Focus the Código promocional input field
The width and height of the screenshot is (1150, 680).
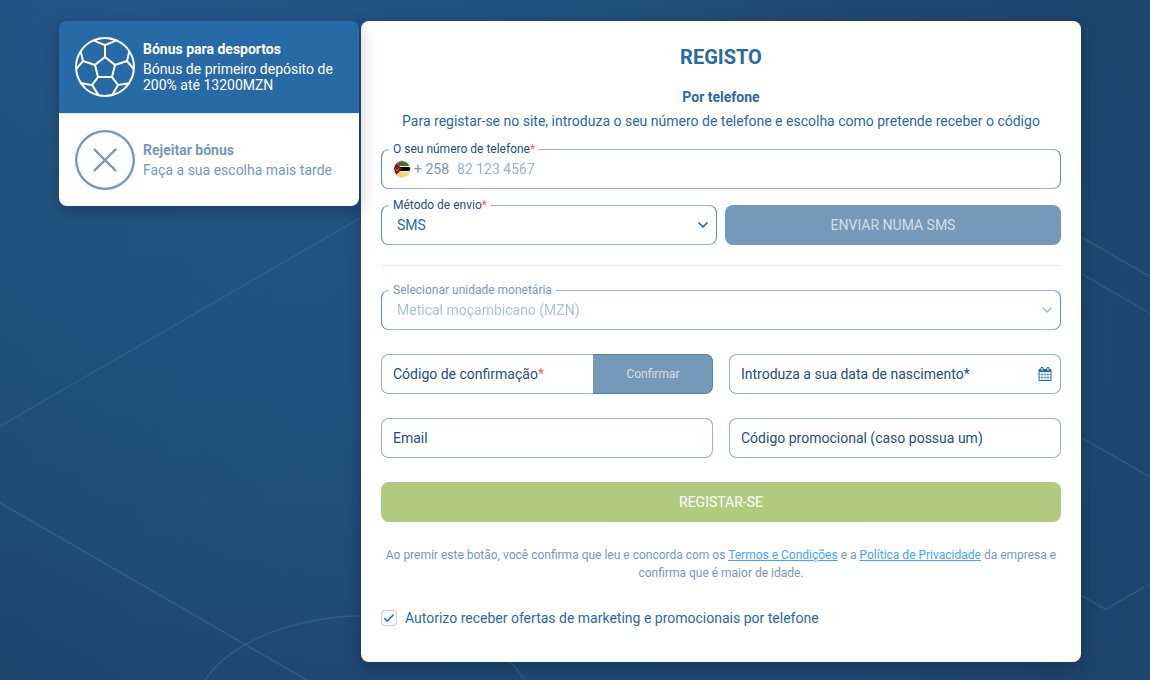(895, 438)
